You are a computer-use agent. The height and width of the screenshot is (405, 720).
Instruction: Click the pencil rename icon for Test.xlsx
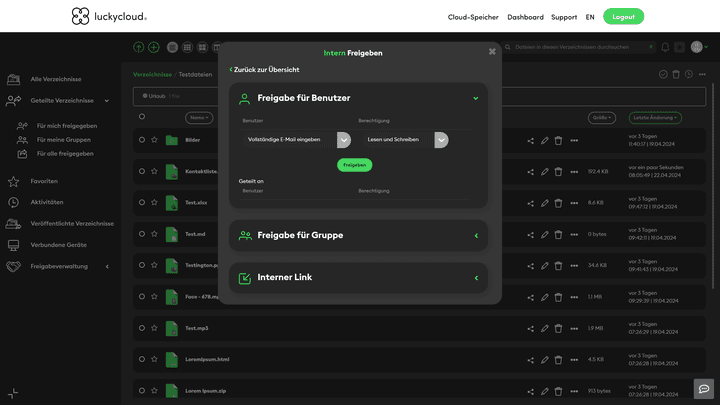pyautogui.click(x=545, y=203)
